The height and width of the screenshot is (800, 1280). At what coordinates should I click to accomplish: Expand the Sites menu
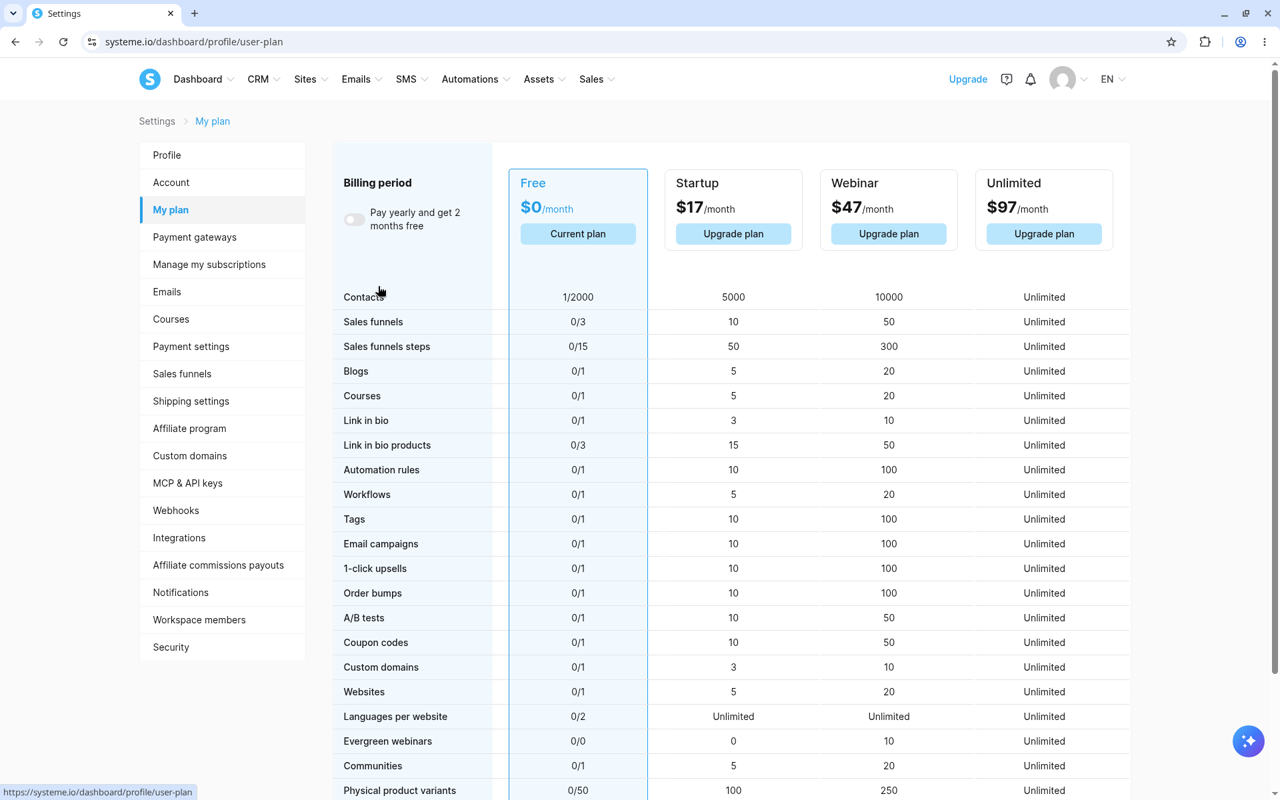311,79
